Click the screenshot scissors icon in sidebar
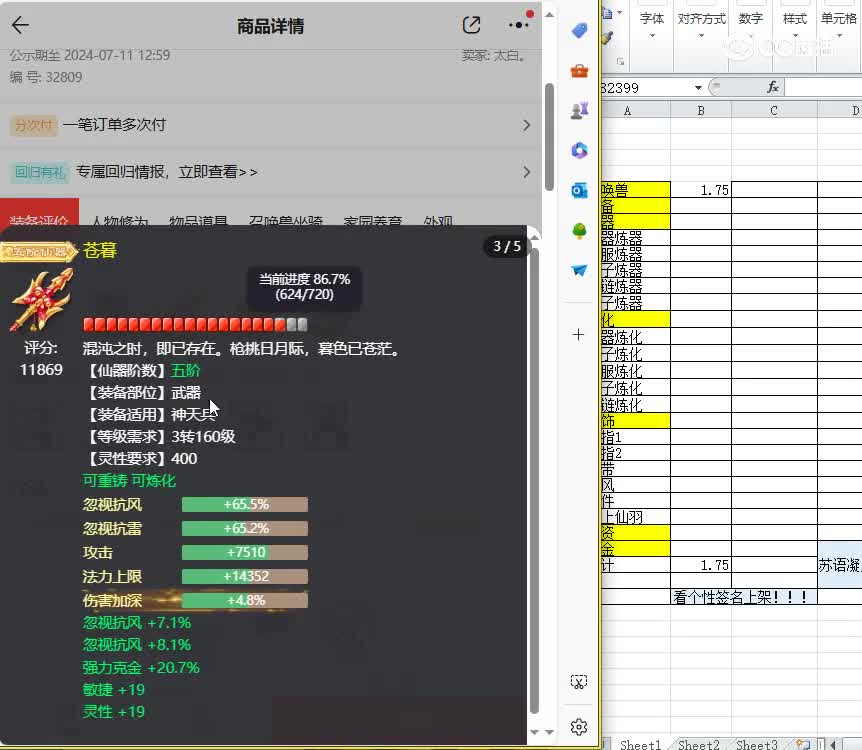This screenshot has width=862, height=750. tap(579, 682)
